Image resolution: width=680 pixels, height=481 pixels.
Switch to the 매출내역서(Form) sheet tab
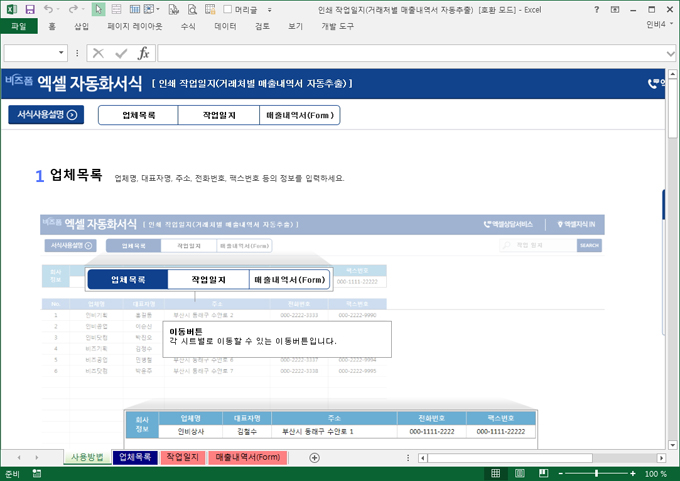(x=248, y=457)
